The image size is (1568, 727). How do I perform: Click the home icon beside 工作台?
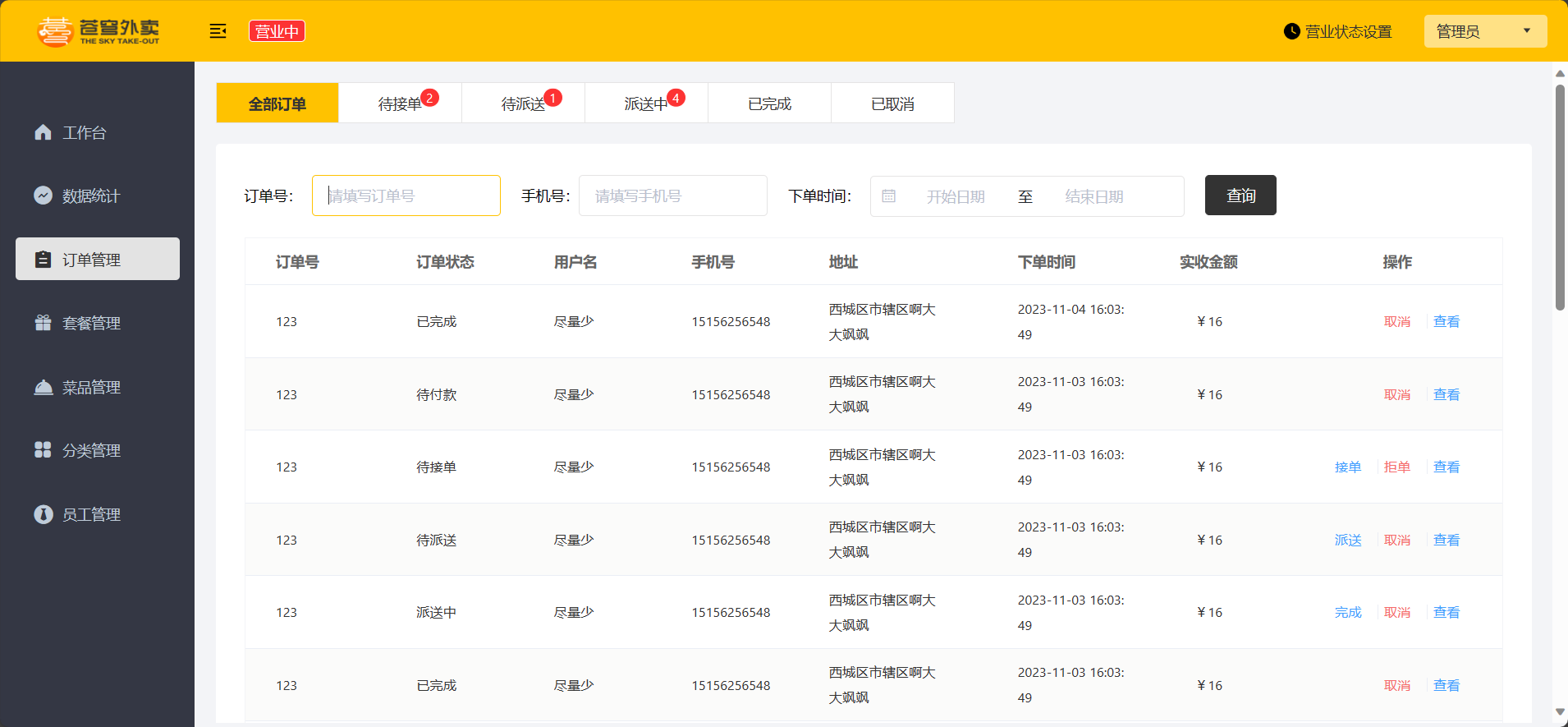click(x=43, y=132)
